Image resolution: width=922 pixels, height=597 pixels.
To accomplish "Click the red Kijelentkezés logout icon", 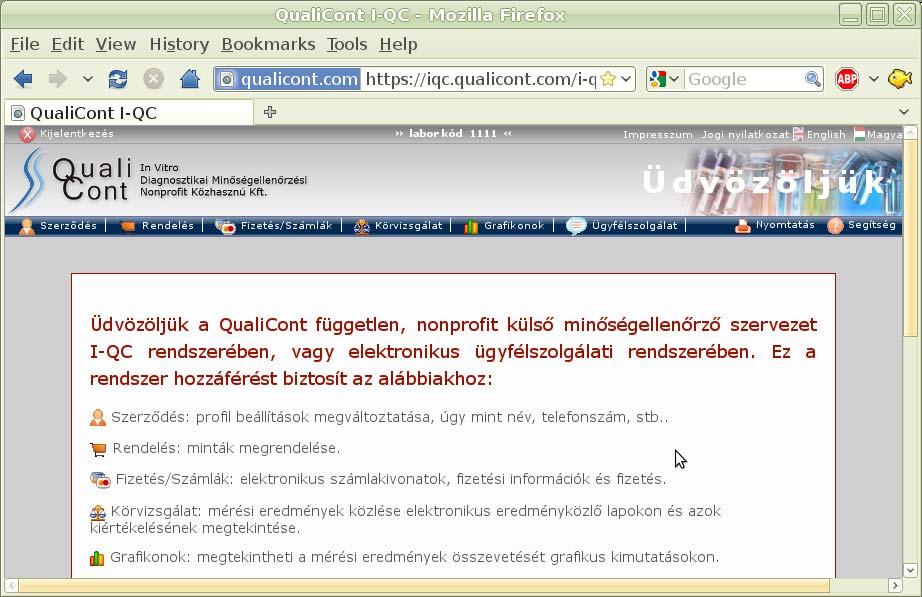I will click(x=27, y=135).
